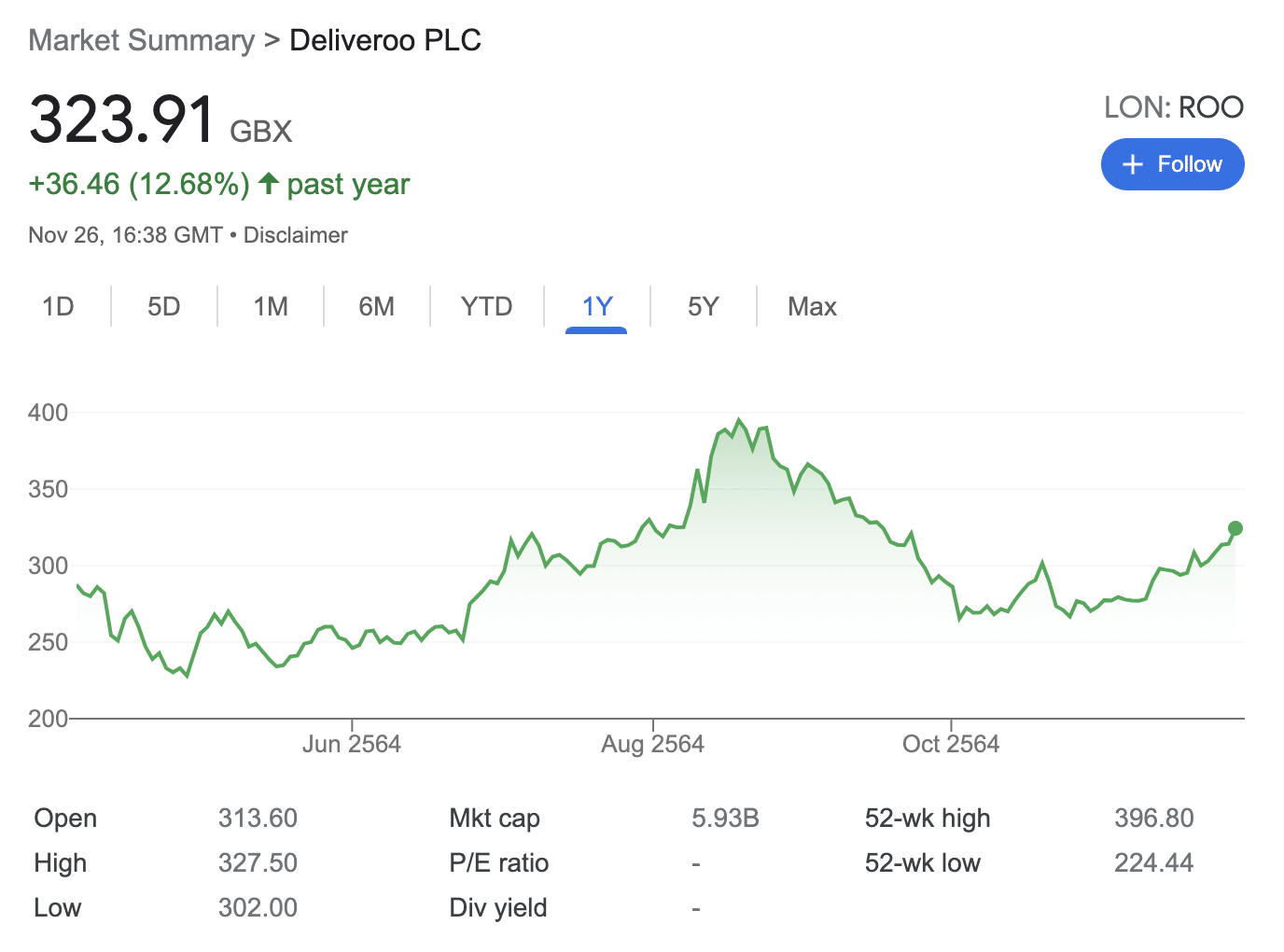Open the Market Summary breadcrumb link
This screenshot has height=952, width=1284.
coord(141,40)
